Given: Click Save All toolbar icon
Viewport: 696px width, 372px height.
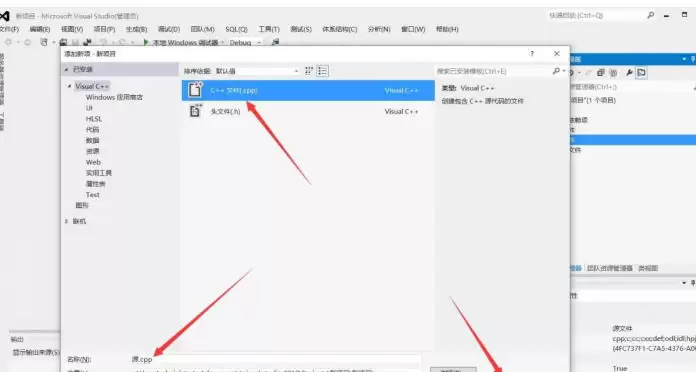Looking at the screenshot, I should (x=87, y=43).
